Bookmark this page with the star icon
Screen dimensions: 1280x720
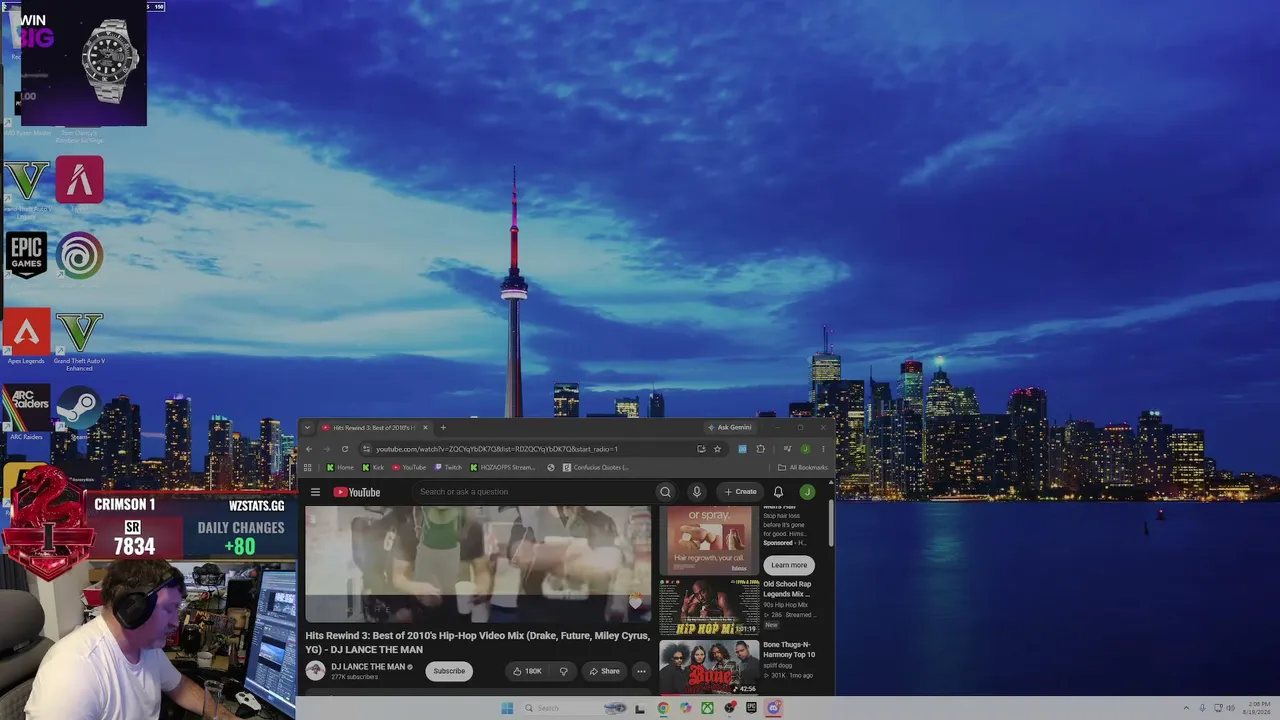(717, 449)
